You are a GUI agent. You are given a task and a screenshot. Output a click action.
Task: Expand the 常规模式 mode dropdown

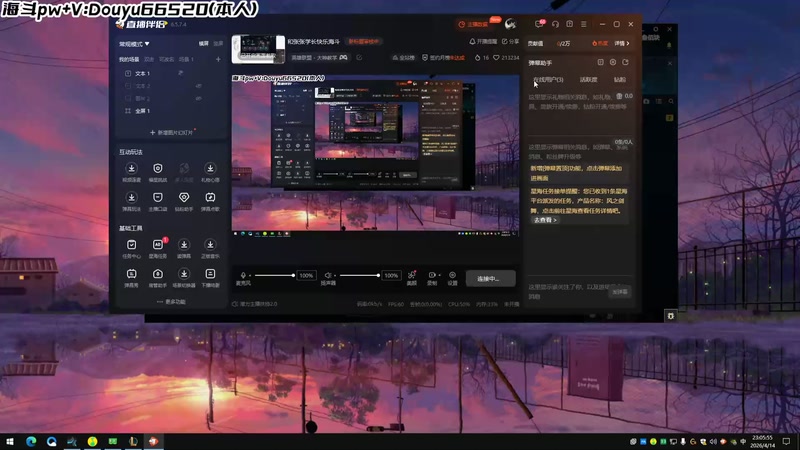click(134, 44)
